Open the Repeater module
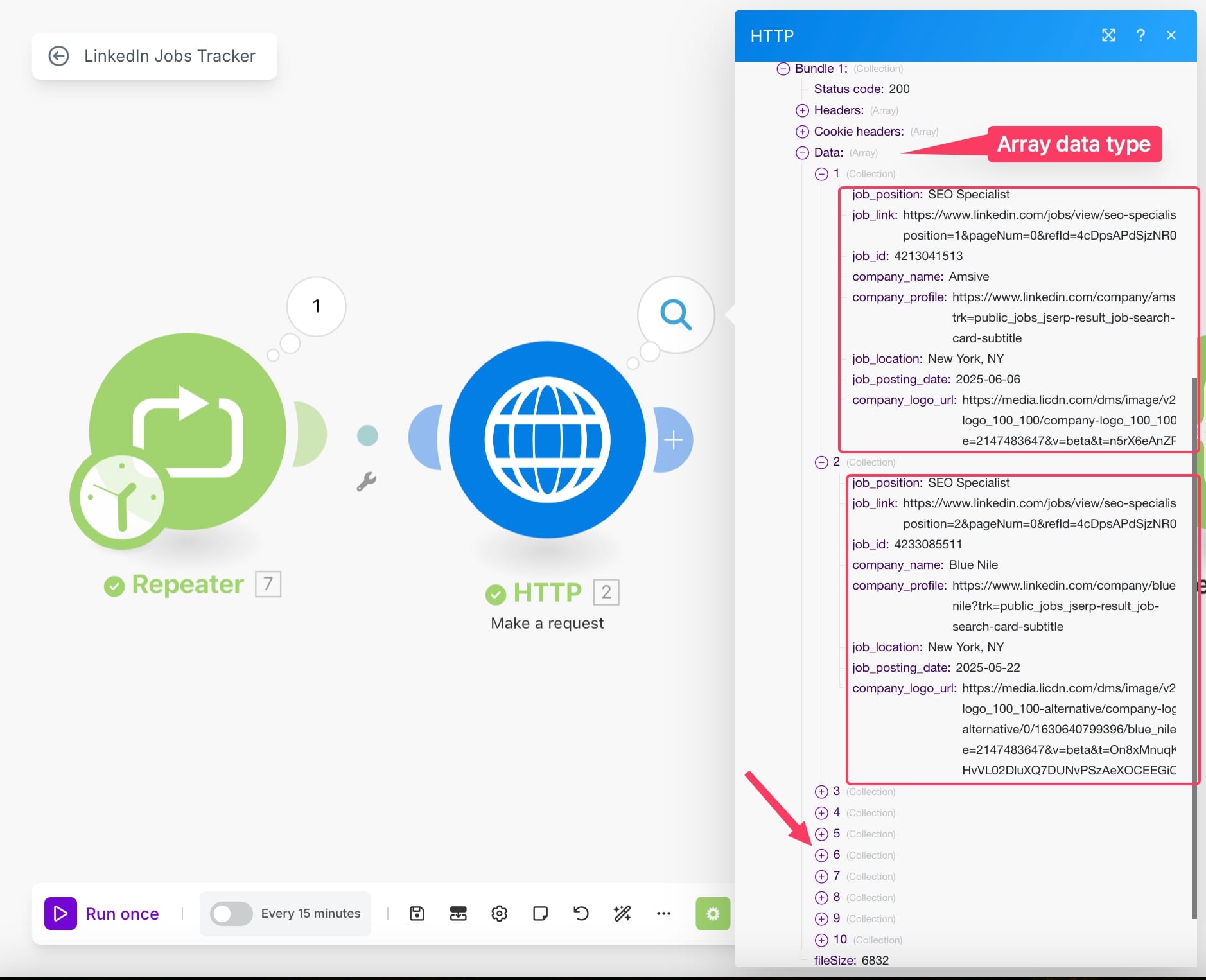The width and height of the screenshot is (1206, 980). click(x=188, y=431)
